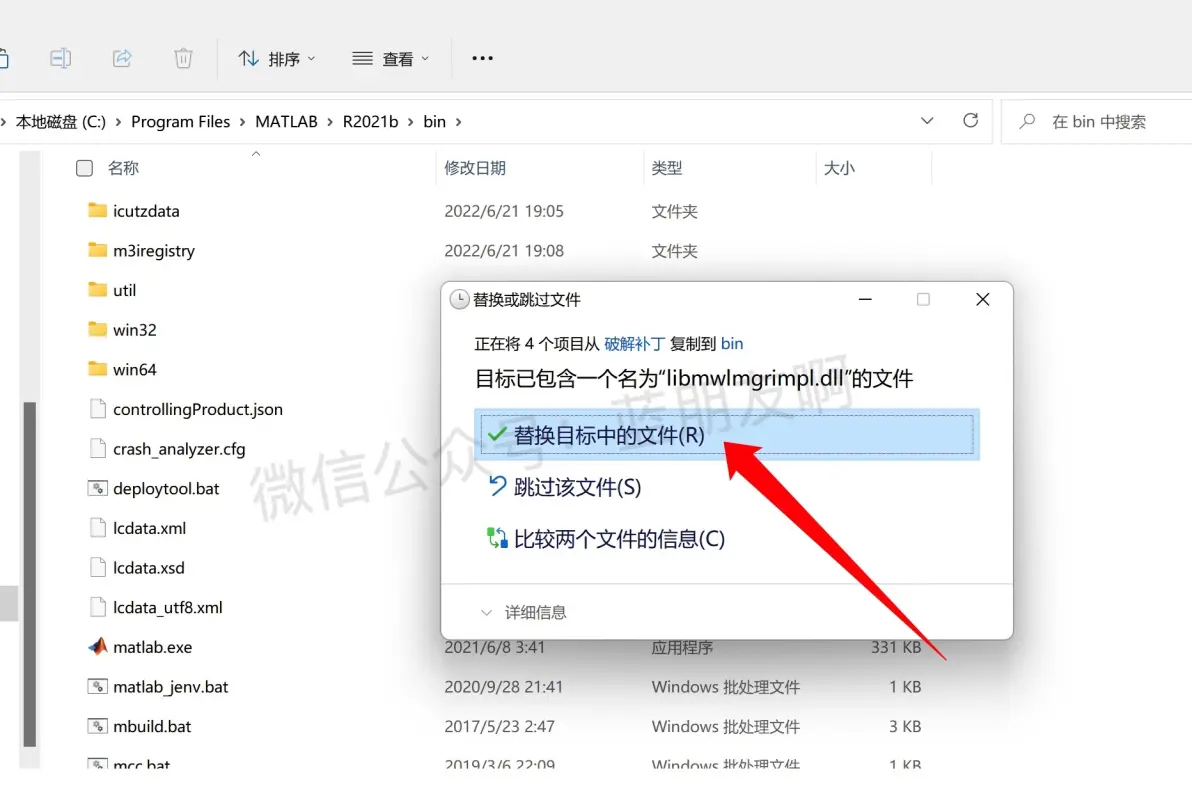The height and width of the screenshot is (798, 1192).
Task: Click Program Files in address bar
Action: [180, 122]
